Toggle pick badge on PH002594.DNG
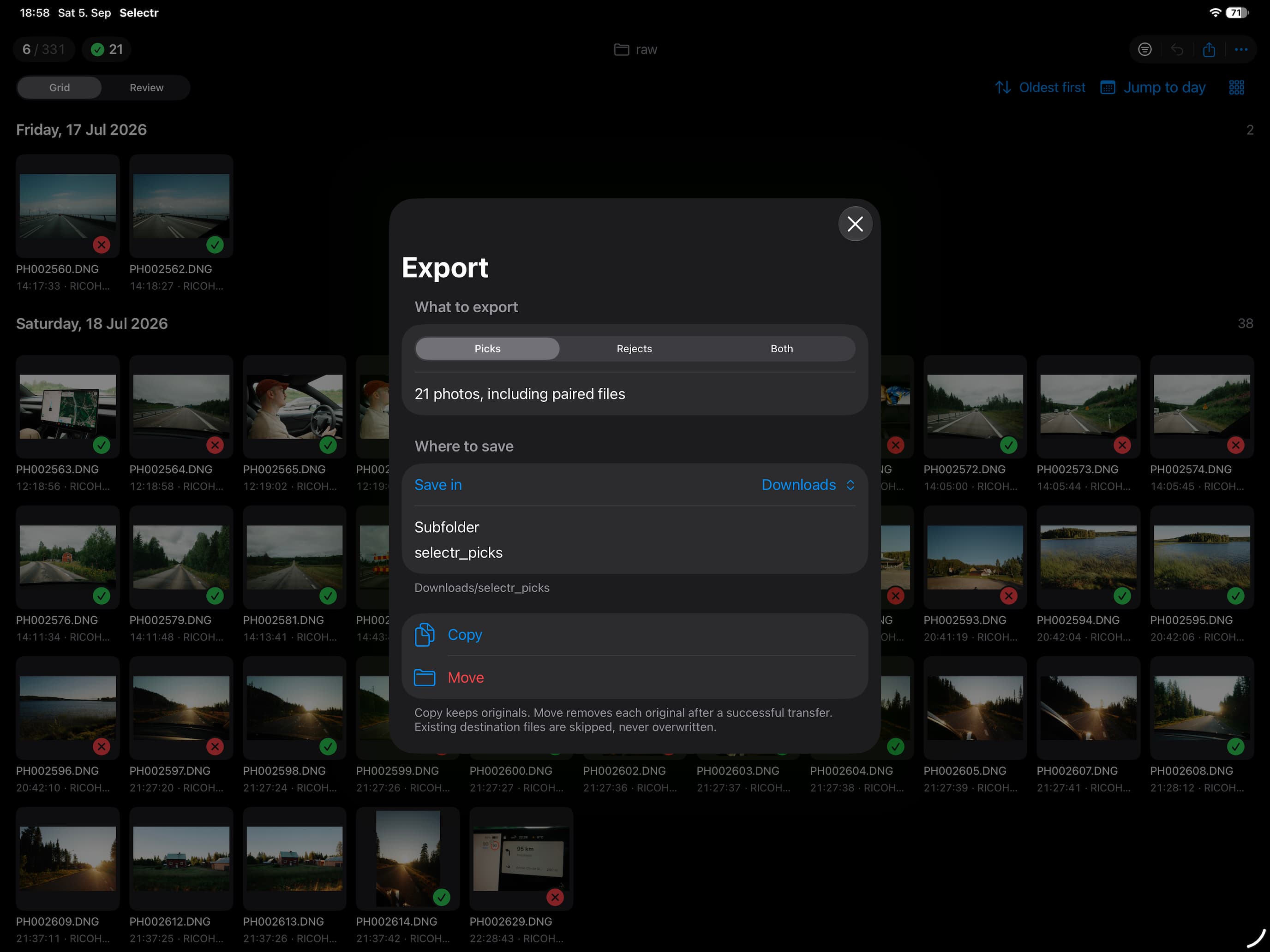The width and height of the screenshot is (1270, 952). [1122, 595]
